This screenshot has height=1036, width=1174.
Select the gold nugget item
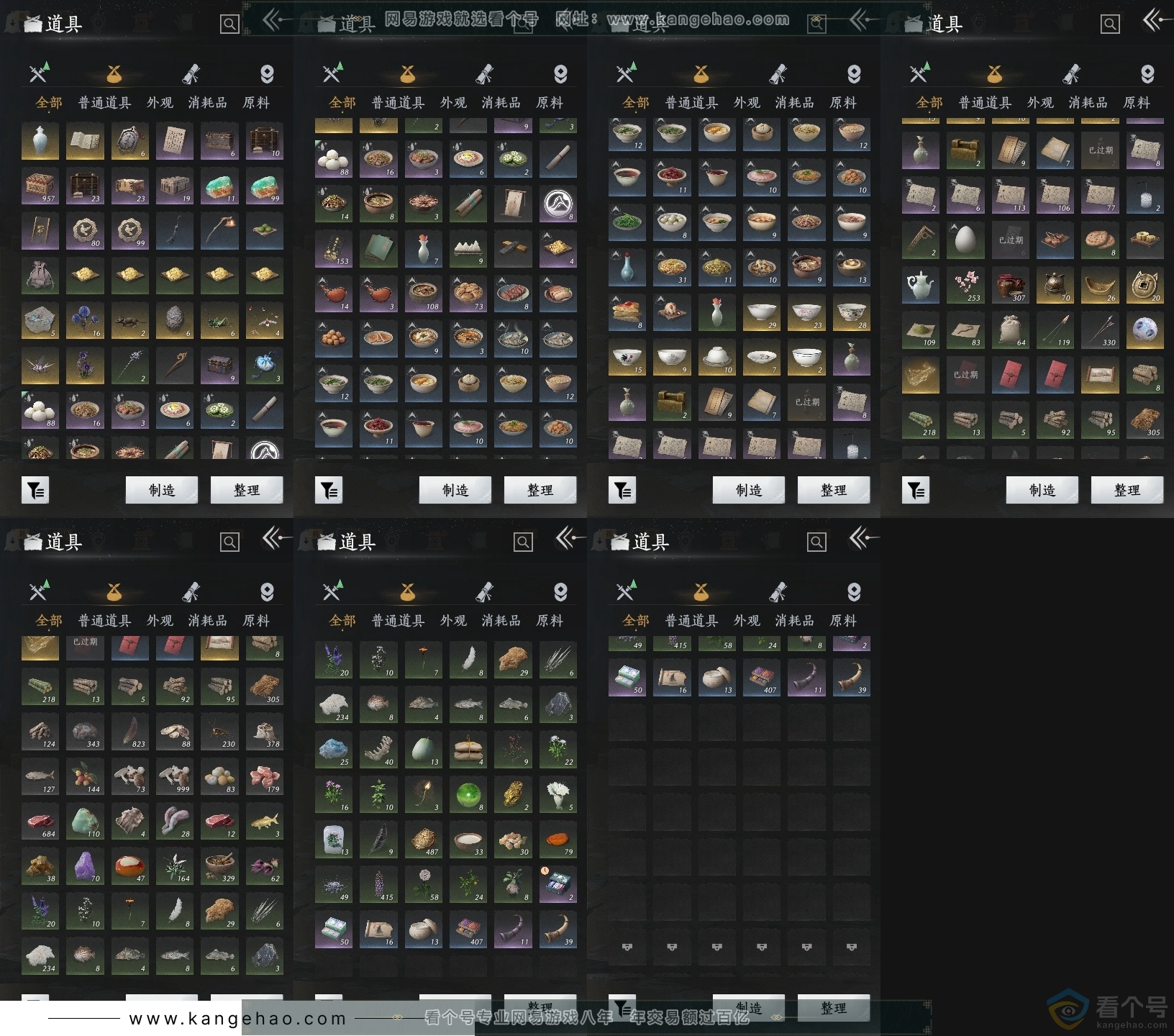point(513,794)
